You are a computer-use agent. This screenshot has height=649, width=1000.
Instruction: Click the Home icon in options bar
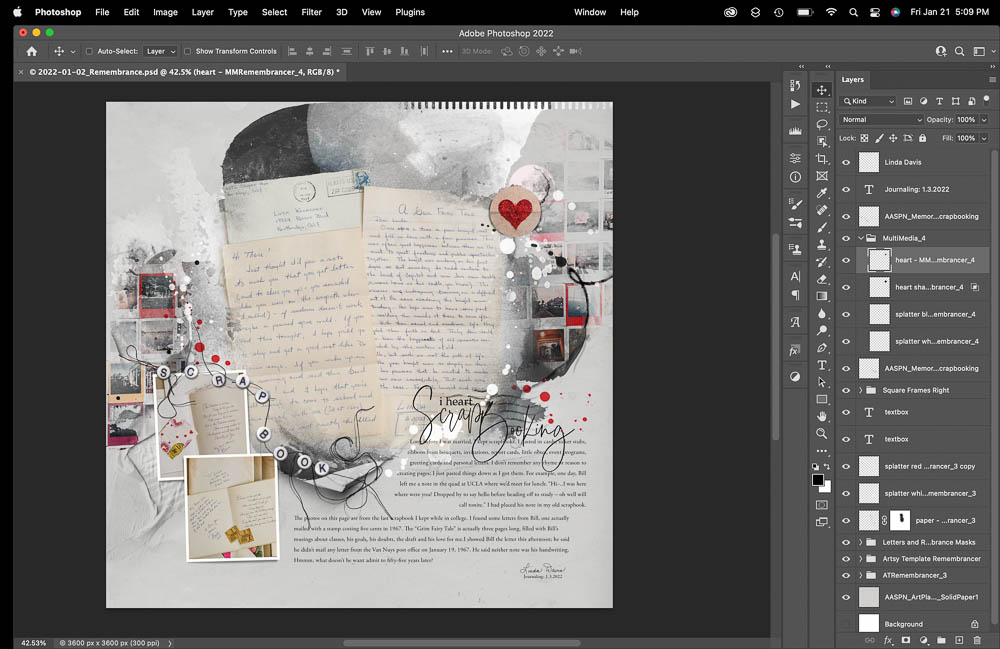32,52
